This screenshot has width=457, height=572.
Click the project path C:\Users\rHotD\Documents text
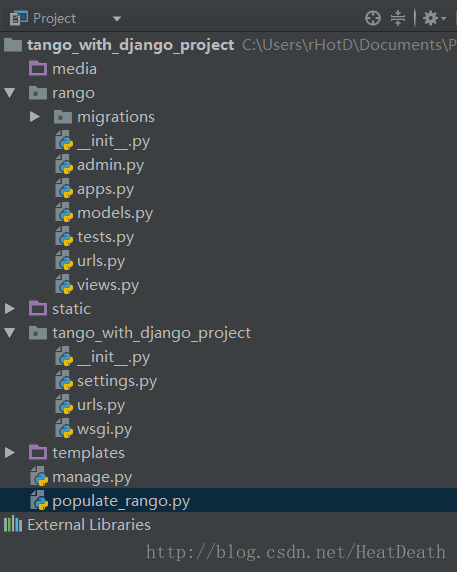tap(349, 45)
